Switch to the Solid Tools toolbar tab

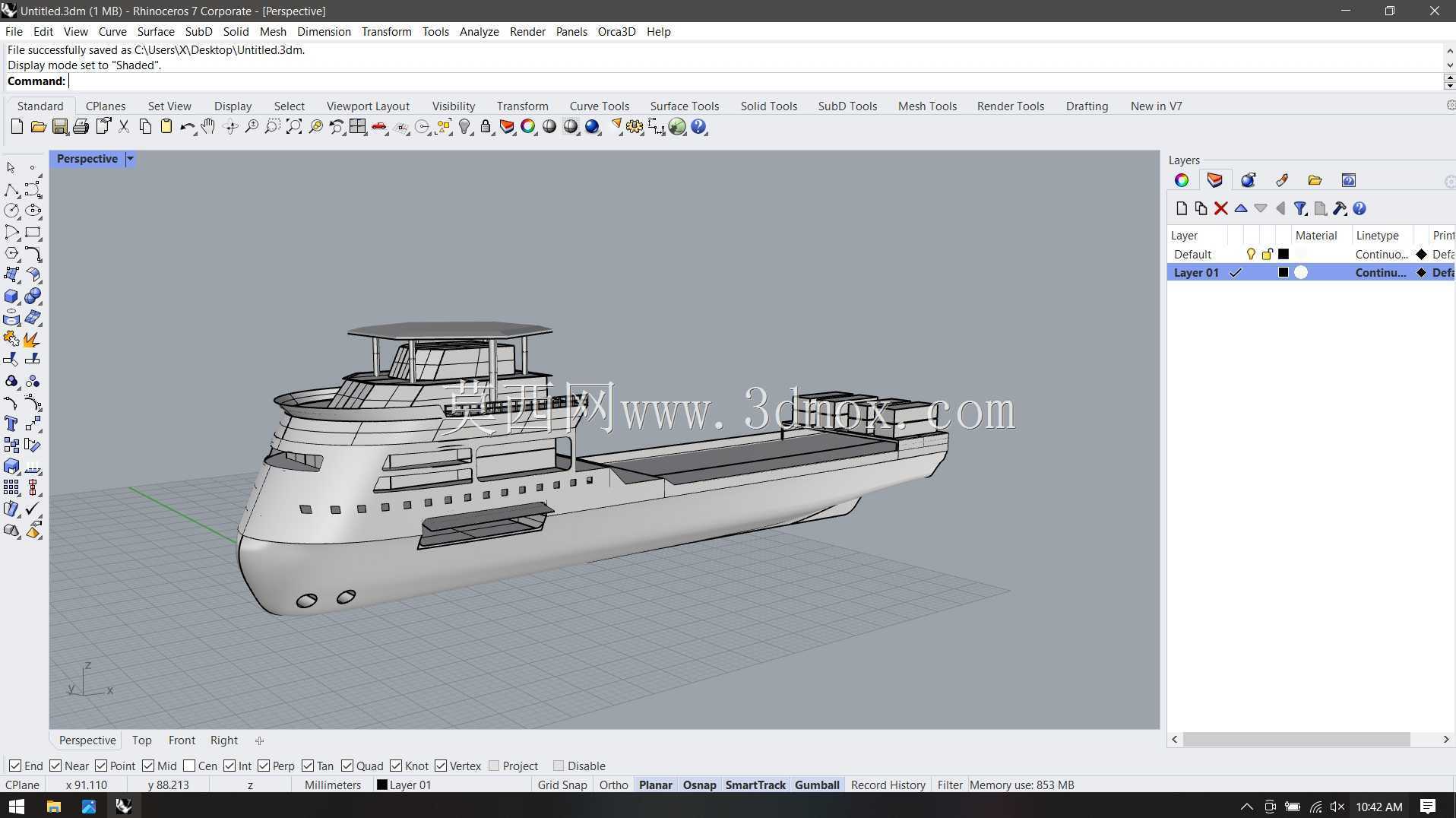[768, 106]
